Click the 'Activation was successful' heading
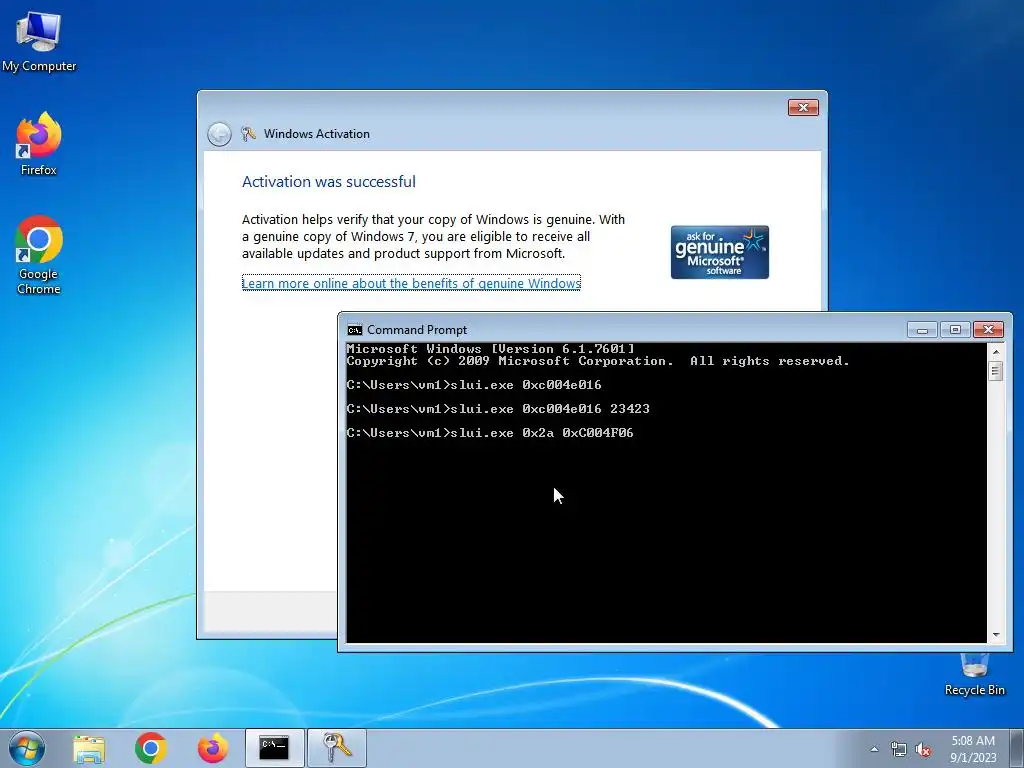The image size is (1024, 768). 328,182
